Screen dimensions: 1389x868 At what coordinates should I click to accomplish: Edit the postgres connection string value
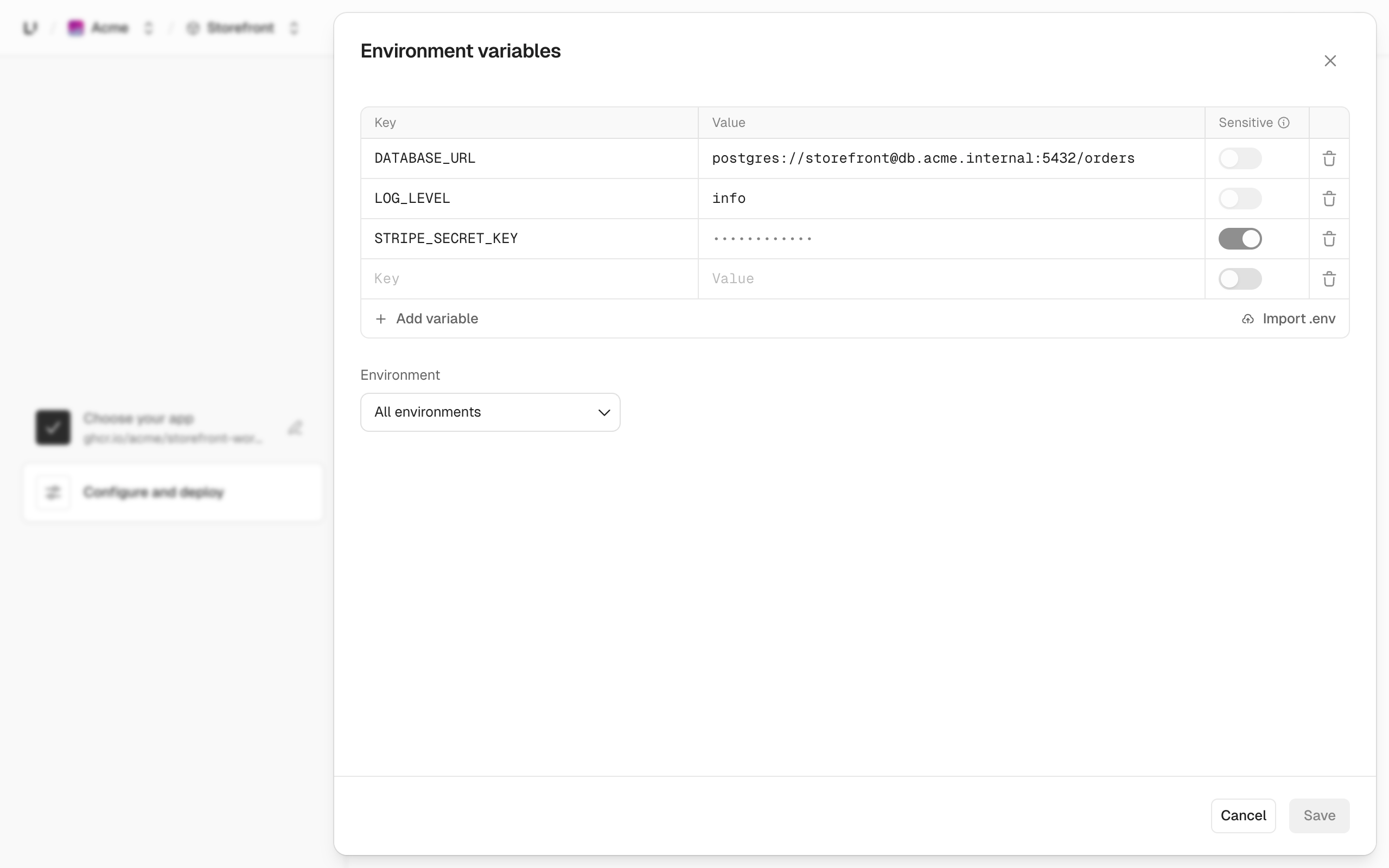pos(951,158)
